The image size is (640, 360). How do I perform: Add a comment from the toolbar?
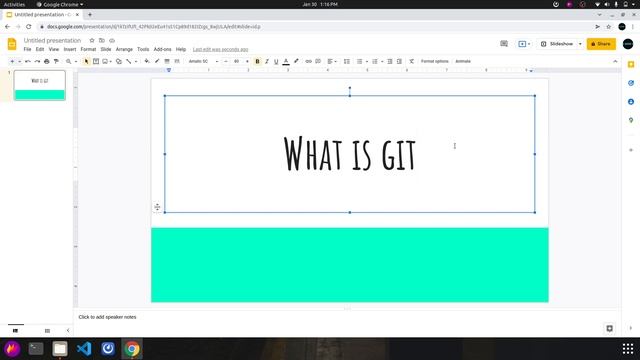pos(318,61)
